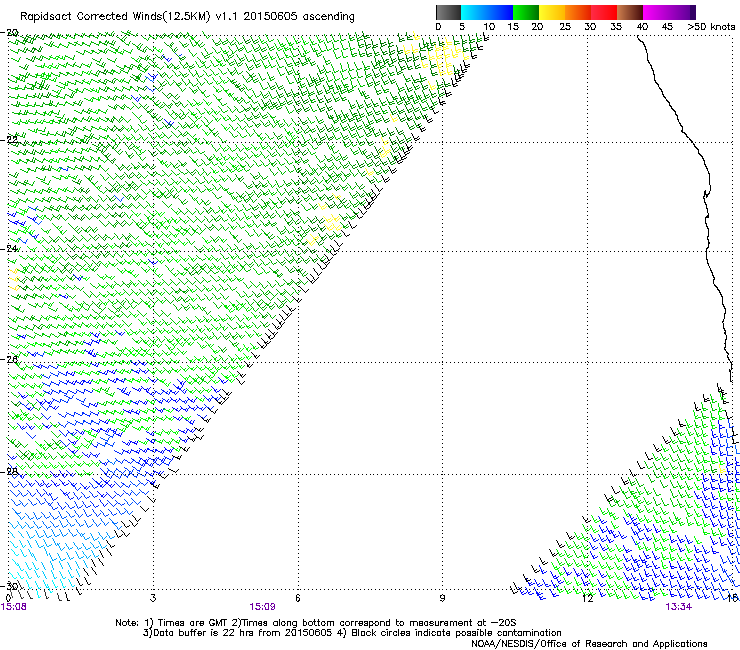Image resolution: width=740 pixels, height=650 pixels.
Task: Click the longitude axis label 3
Action: point(153,598)
